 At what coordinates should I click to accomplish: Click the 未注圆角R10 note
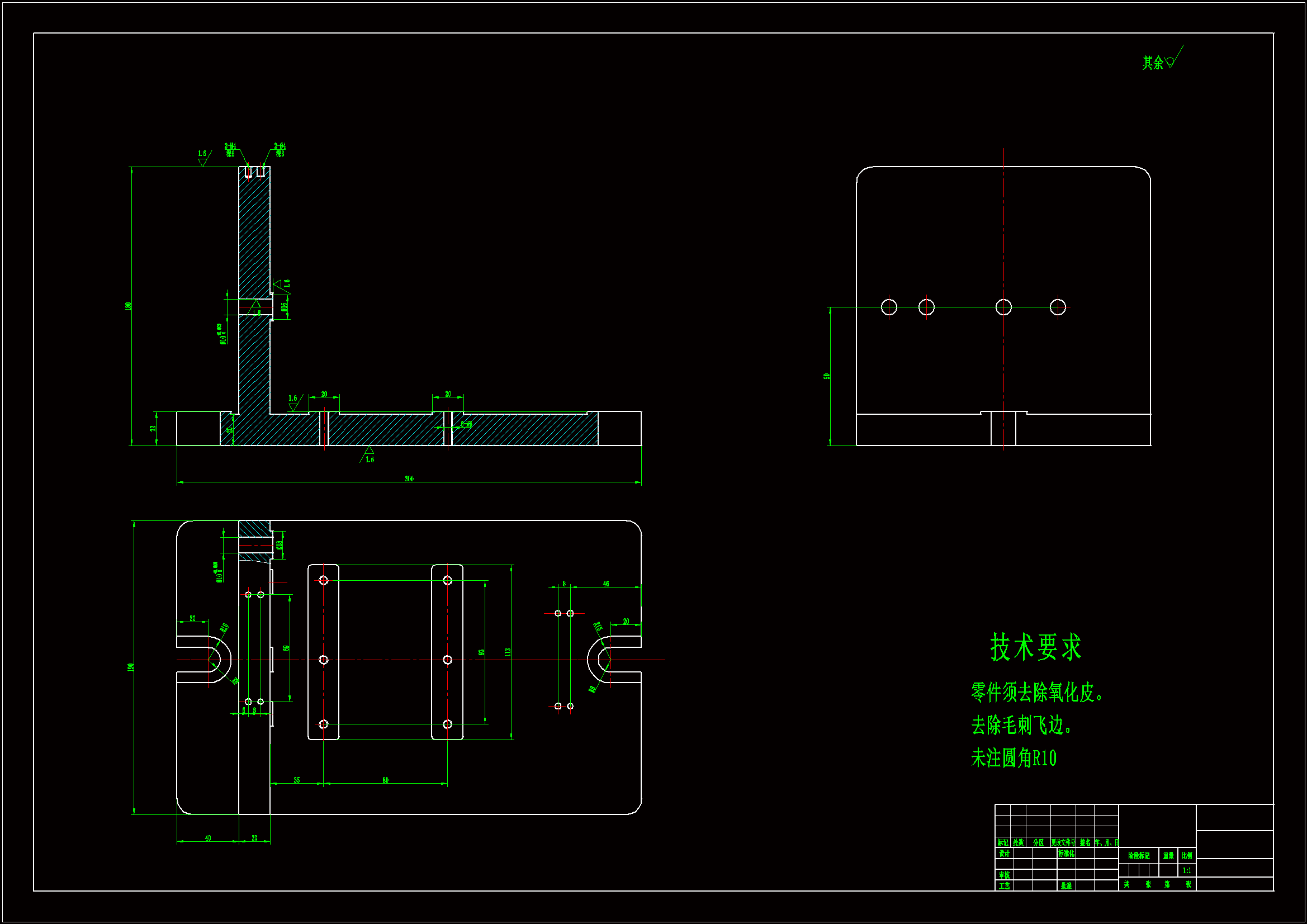pyautogui.click(x=1014, y=759)
